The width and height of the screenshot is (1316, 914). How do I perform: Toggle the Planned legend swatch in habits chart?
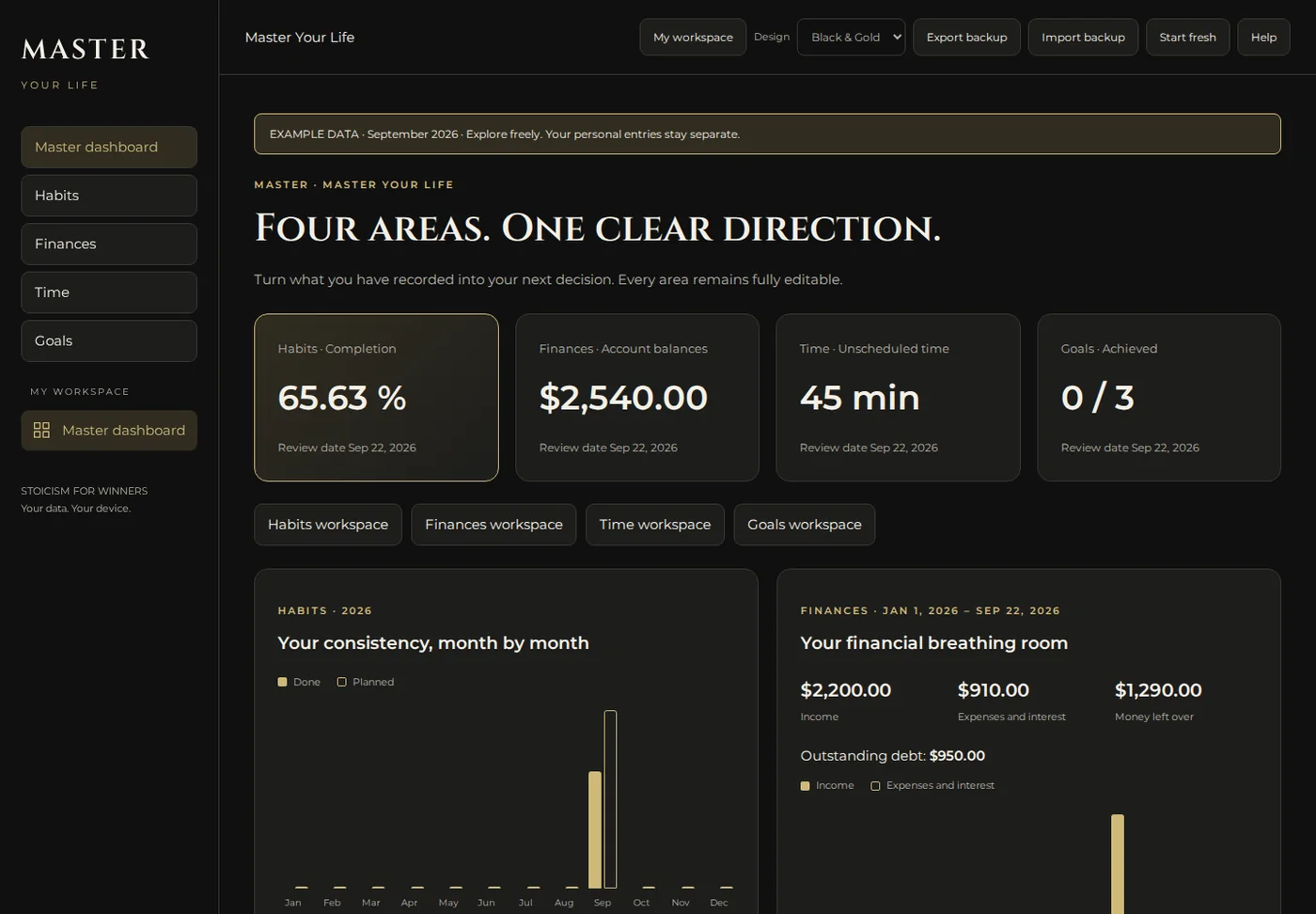[x=342, y=682]
